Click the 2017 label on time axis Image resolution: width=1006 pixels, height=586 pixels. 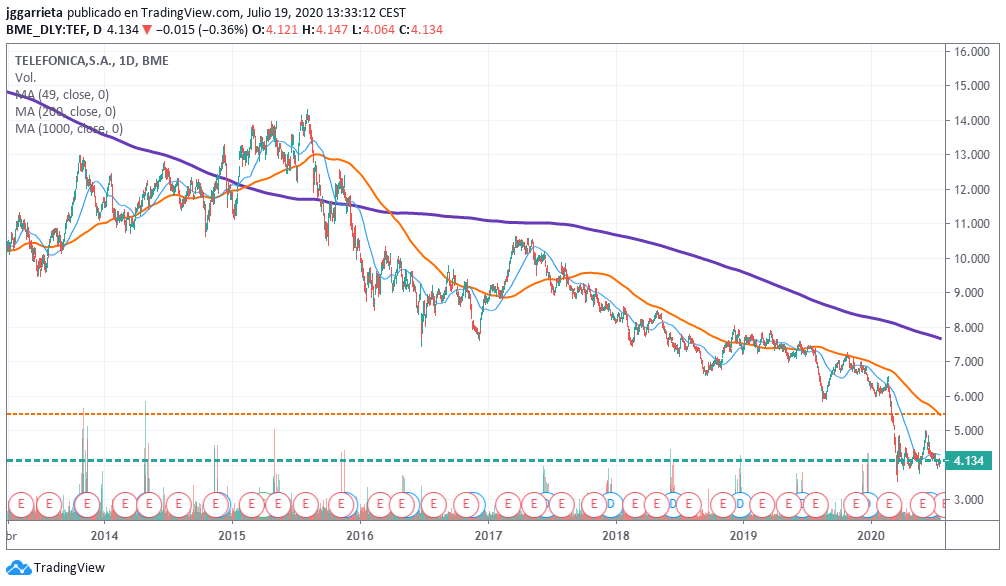(x=488, y=536)
